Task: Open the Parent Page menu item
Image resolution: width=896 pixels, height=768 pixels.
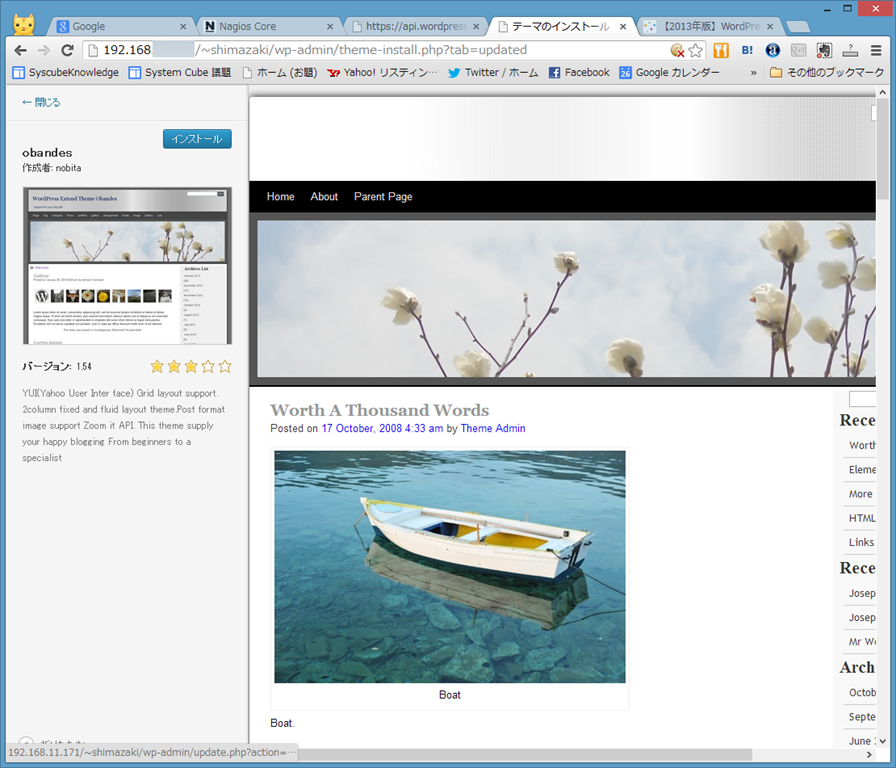Action: coord(383,197)
